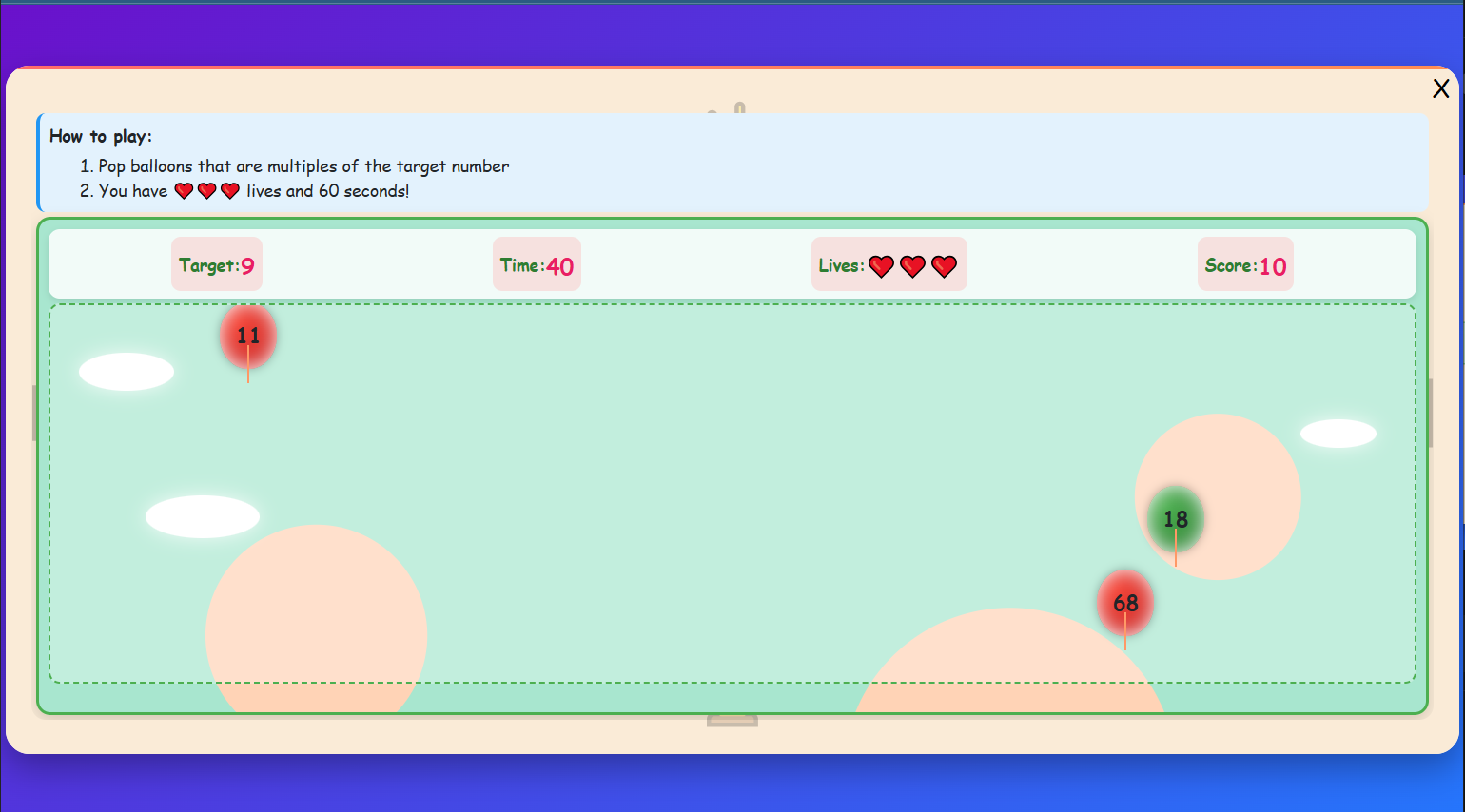Click the stats bar above the play area
This screenshot has height=812, width=1465.
732,263
